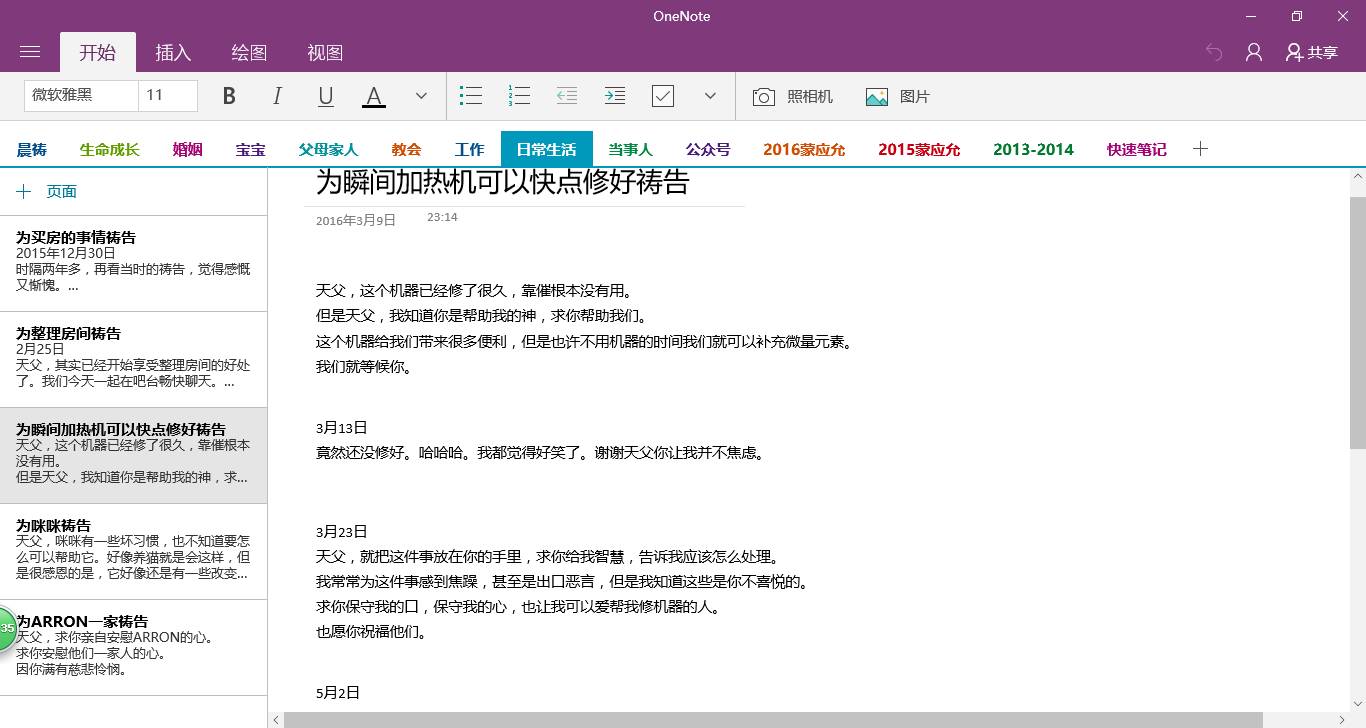
Task: Click the vertical scrollbar up arrow
Action: coord(1358,176)
